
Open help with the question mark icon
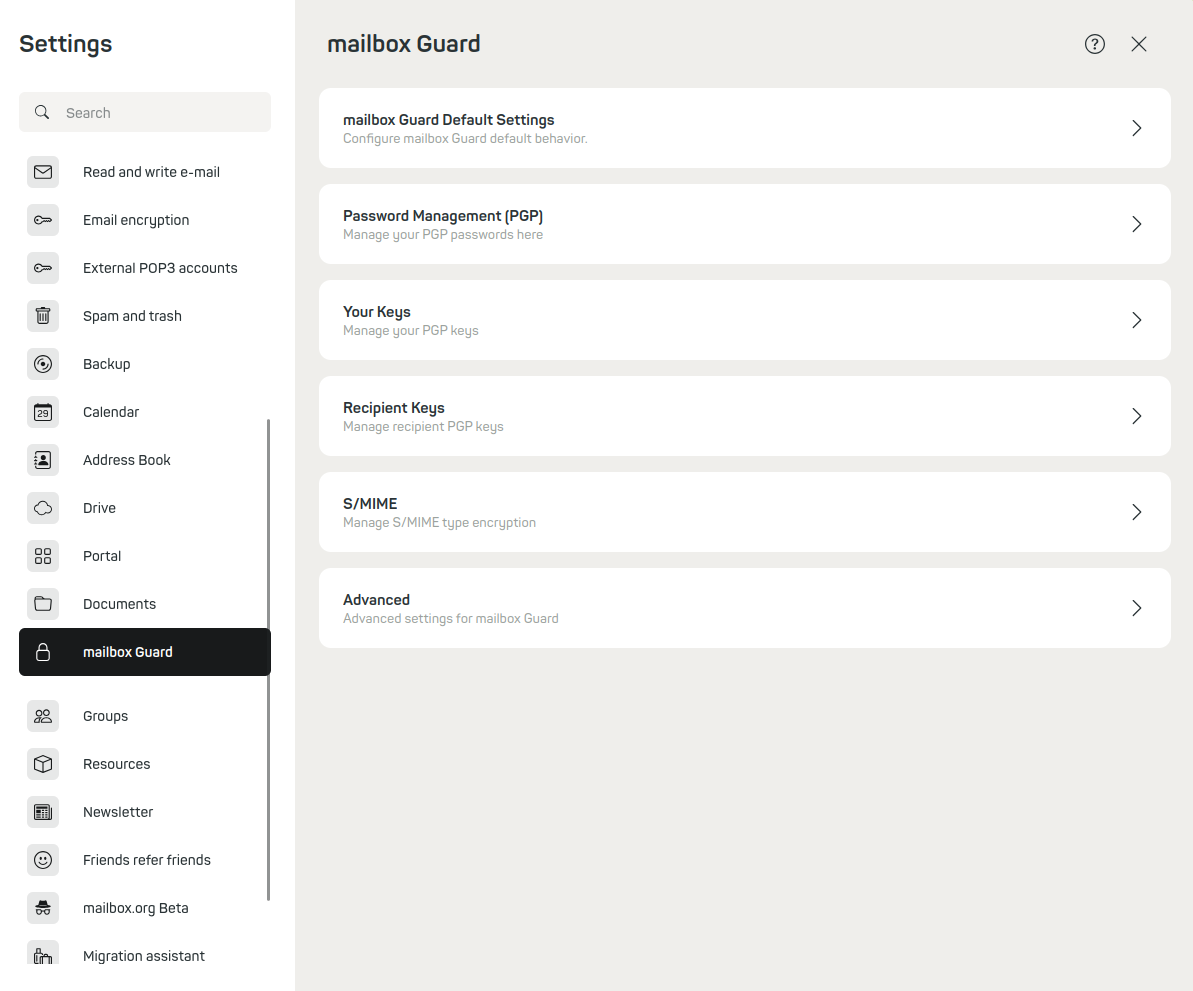point(1095,44)
